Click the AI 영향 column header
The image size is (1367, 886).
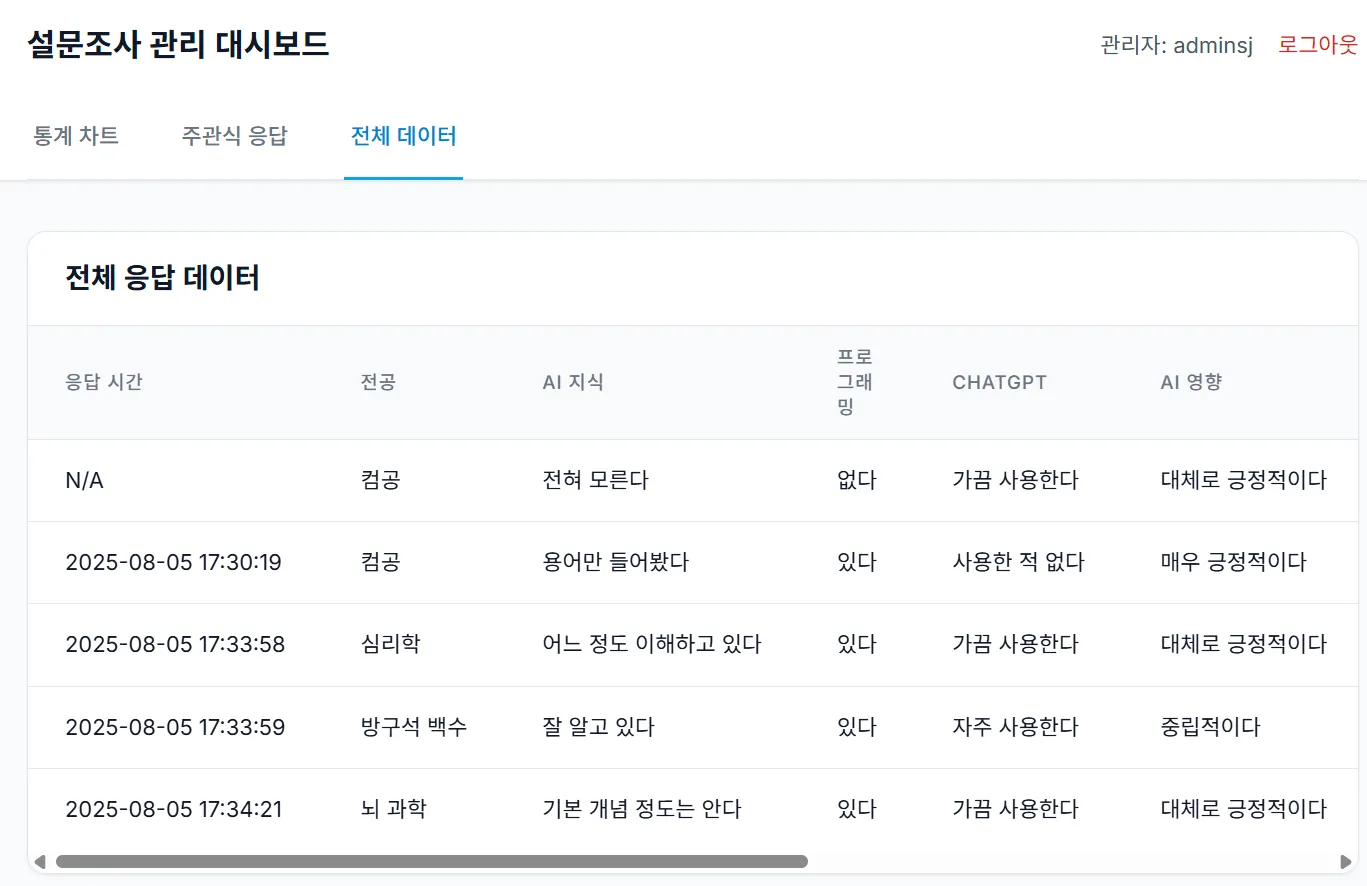tap(1191, 382)
